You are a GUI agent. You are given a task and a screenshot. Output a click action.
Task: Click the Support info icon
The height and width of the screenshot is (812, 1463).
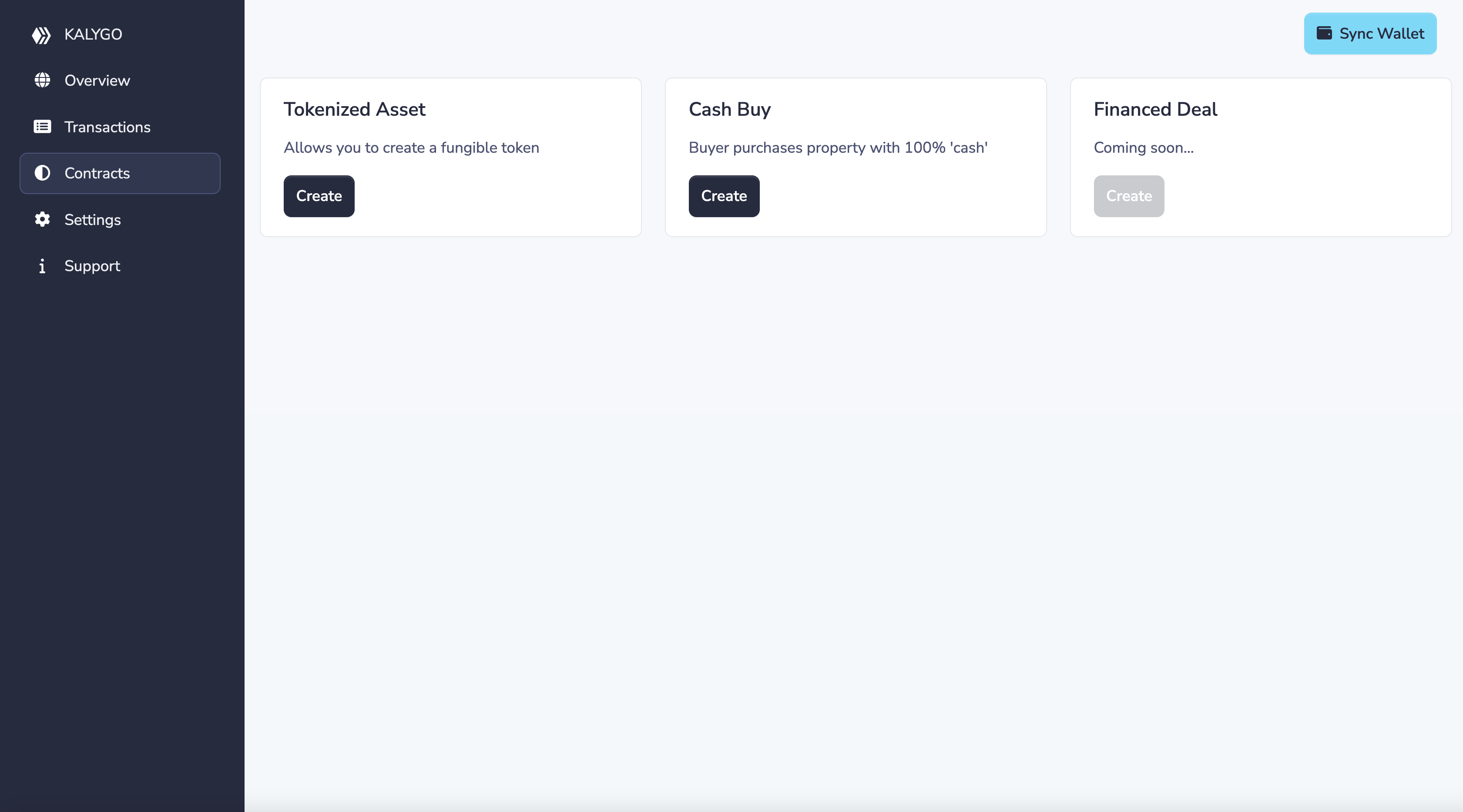(x=42, y=266)
